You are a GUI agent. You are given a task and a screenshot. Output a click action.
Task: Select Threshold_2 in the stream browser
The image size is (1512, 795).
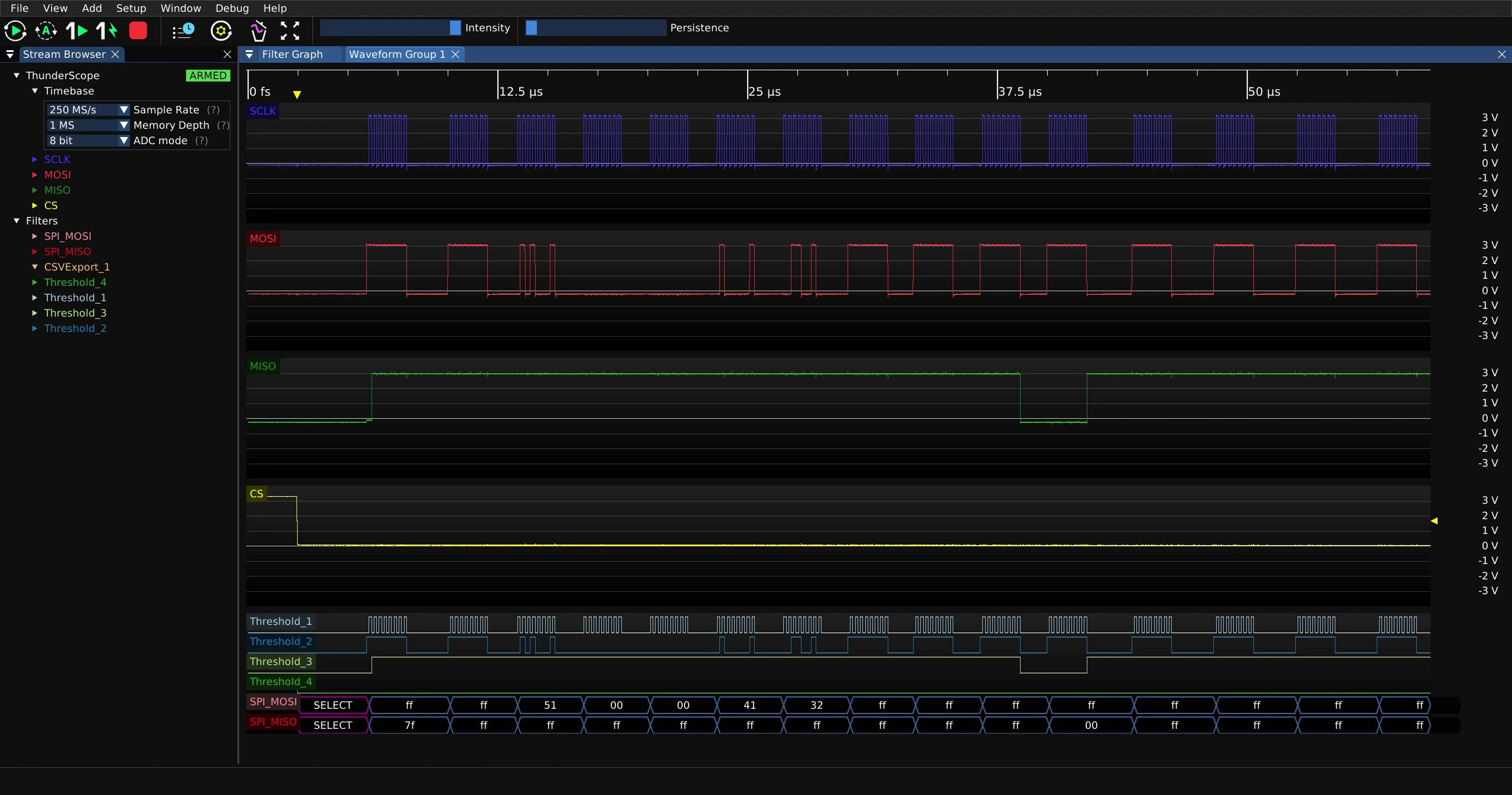[76, 328]
